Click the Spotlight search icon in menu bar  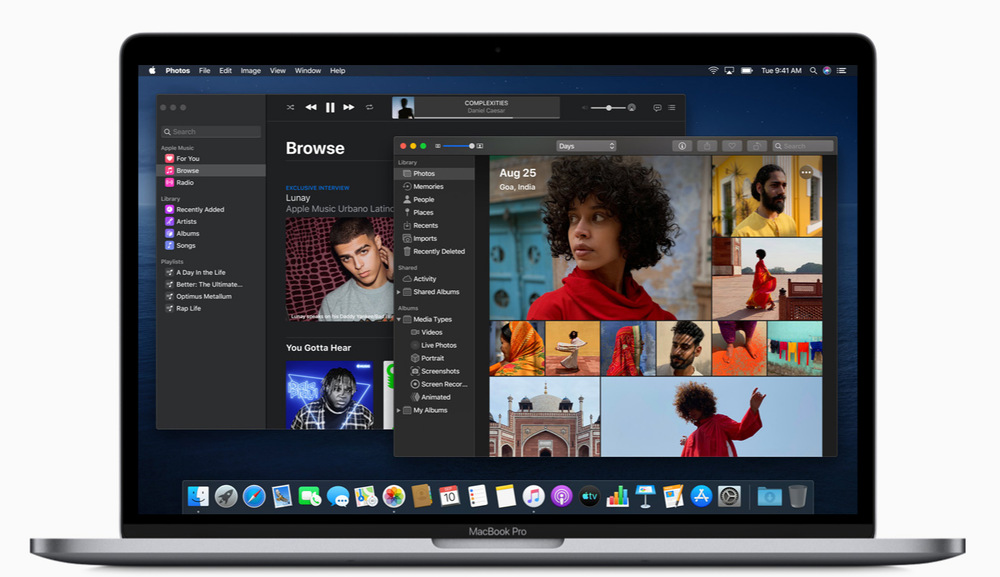coord(813,71)
